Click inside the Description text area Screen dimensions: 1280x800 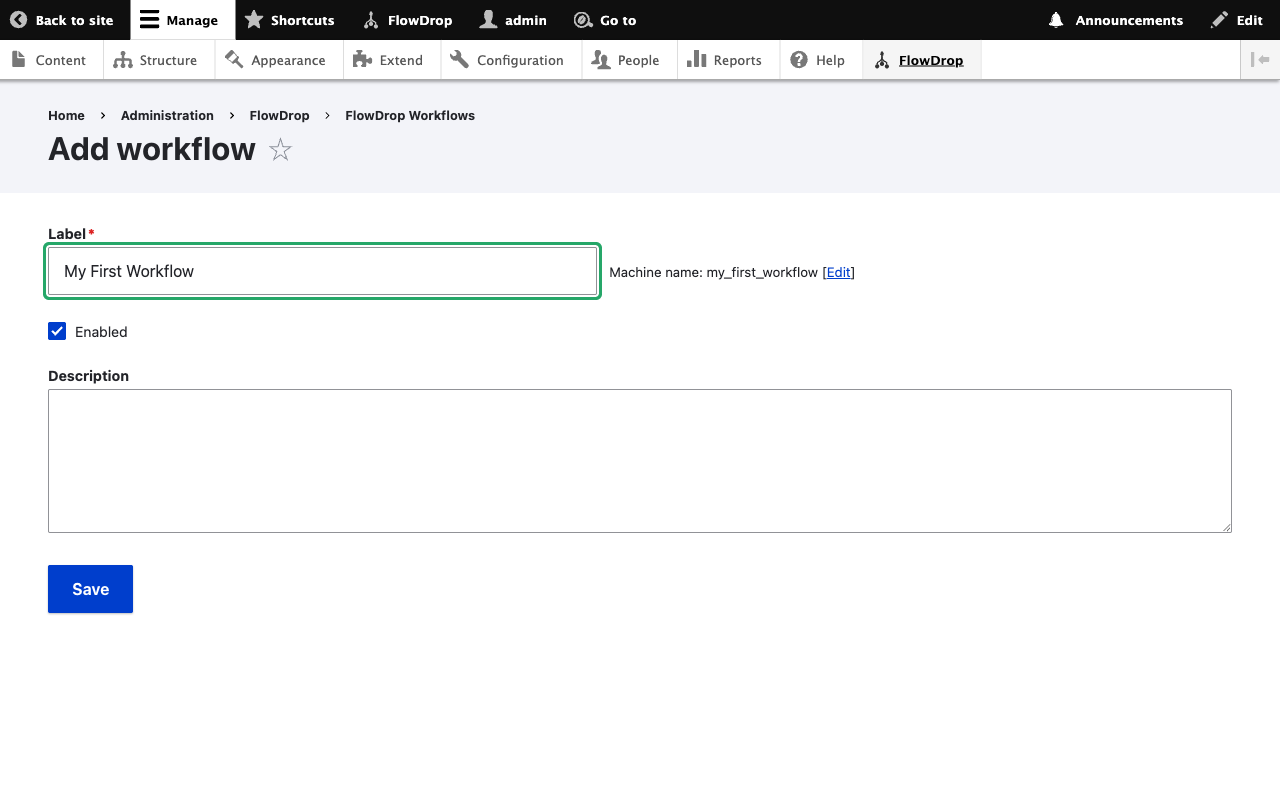point(640,460)
